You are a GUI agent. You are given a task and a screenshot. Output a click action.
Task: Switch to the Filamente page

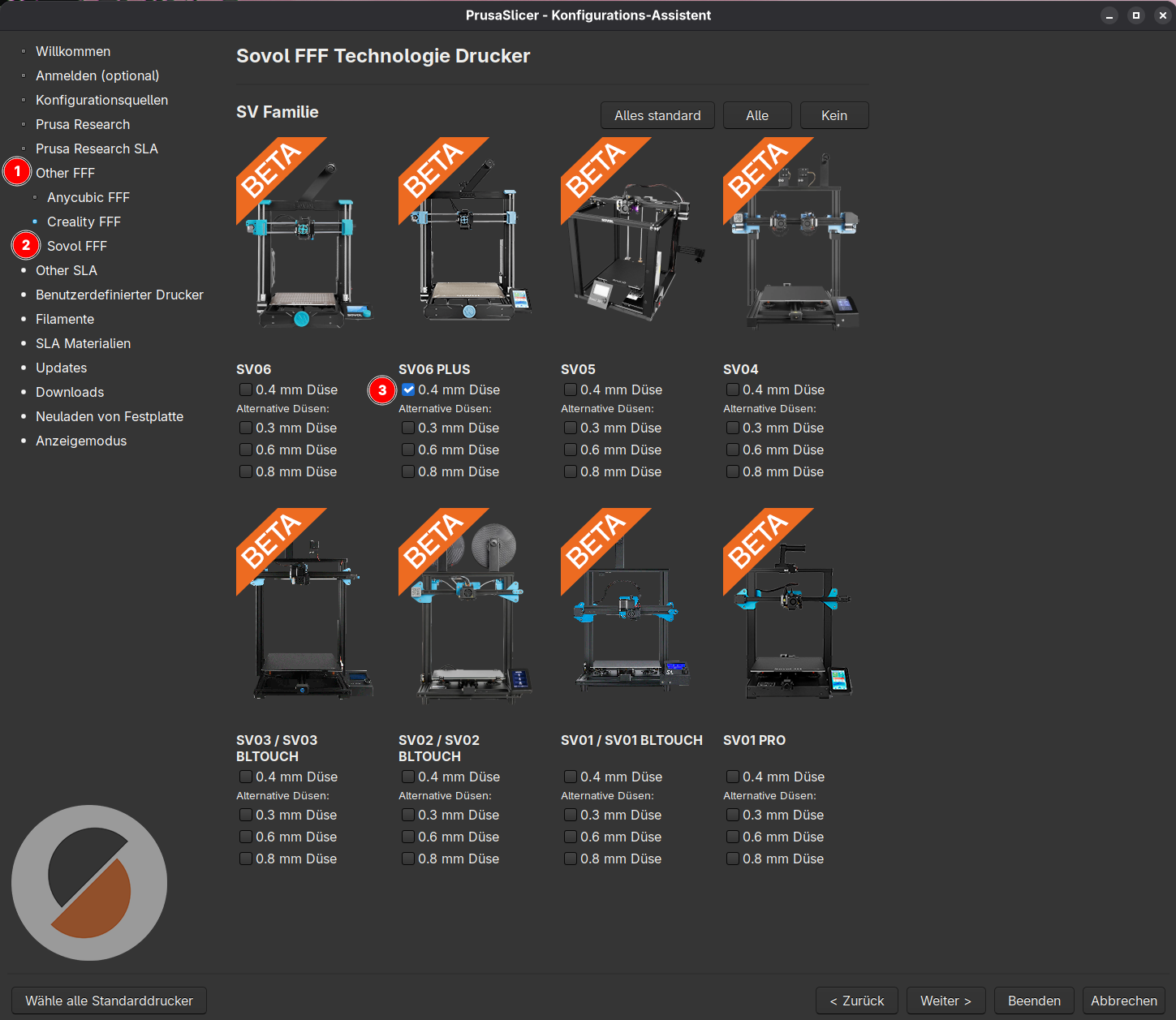point(65,319)
